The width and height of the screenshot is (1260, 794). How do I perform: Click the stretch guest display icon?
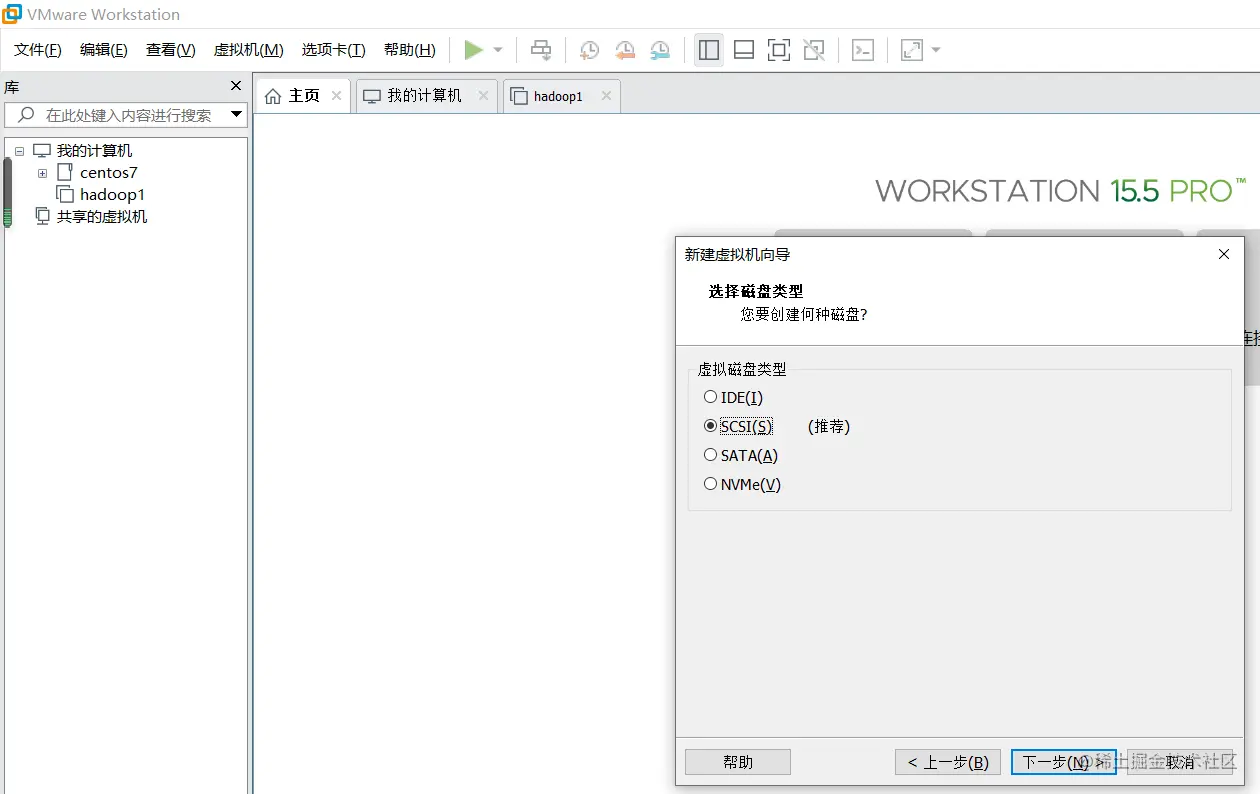pos(912,50)
